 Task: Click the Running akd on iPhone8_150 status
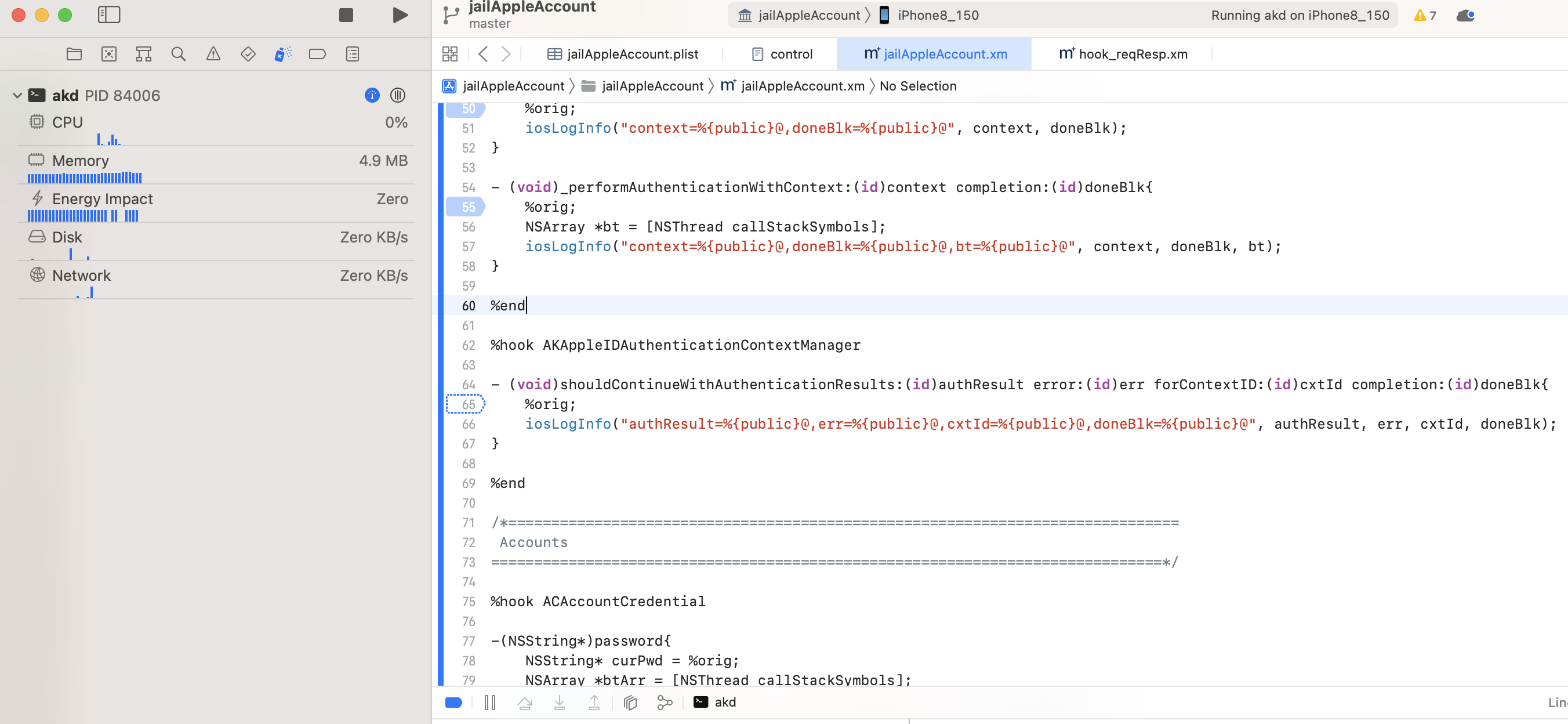[x=1300, y=15]
